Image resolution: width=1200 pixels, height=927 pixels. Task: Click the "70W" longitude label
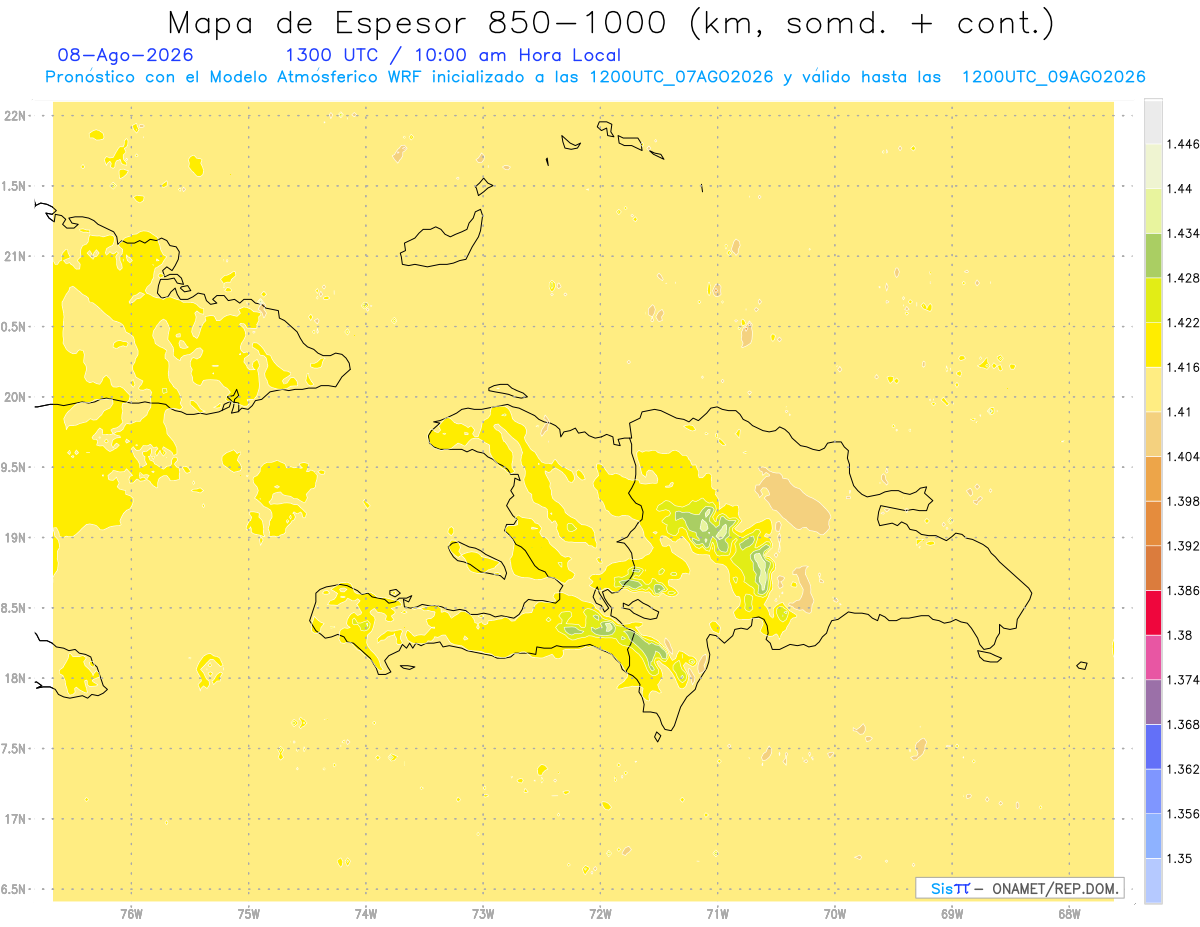coord(835,913)
